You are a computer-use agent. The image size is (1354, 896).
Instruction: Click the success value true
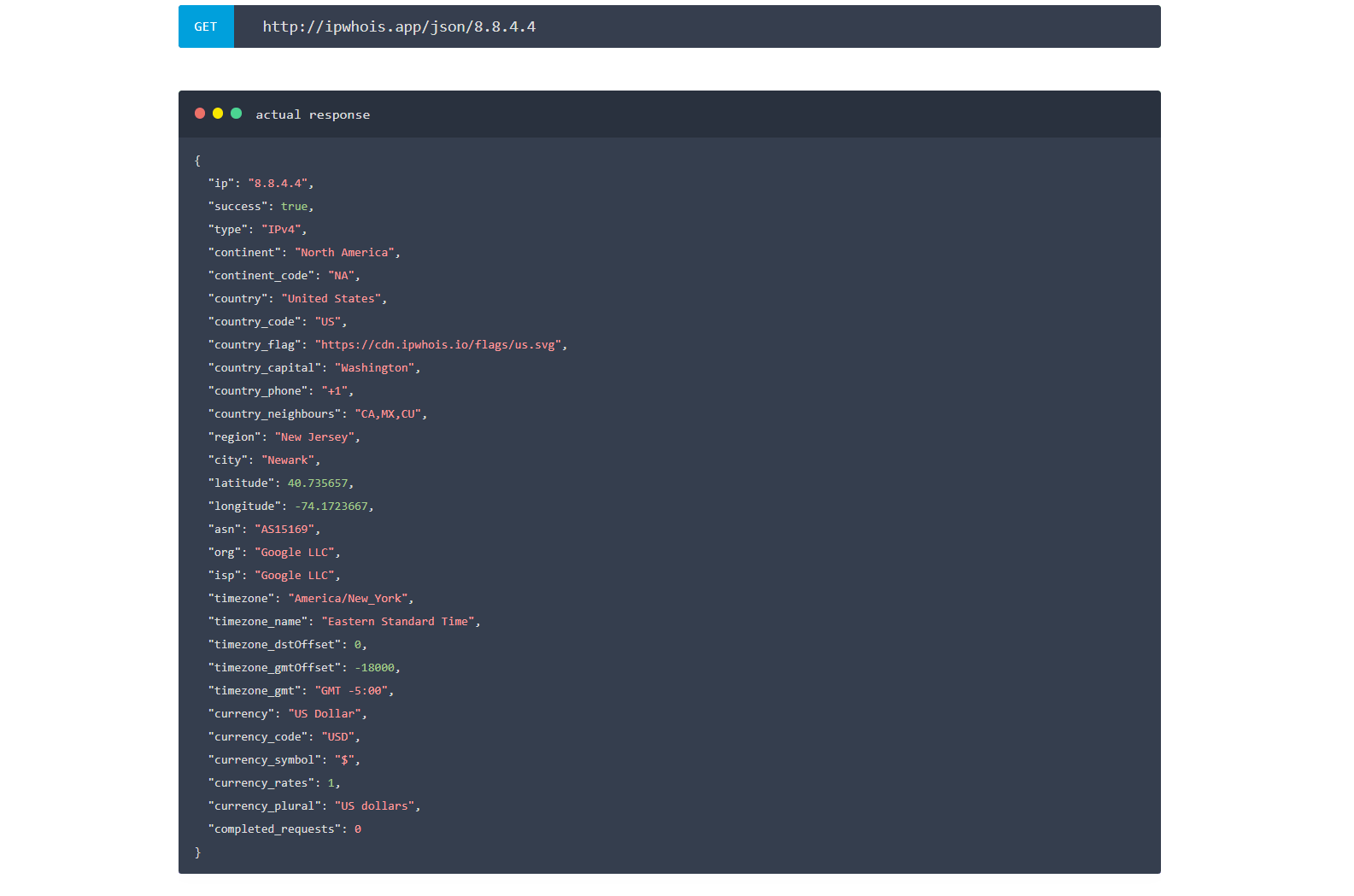pos(294,207)
